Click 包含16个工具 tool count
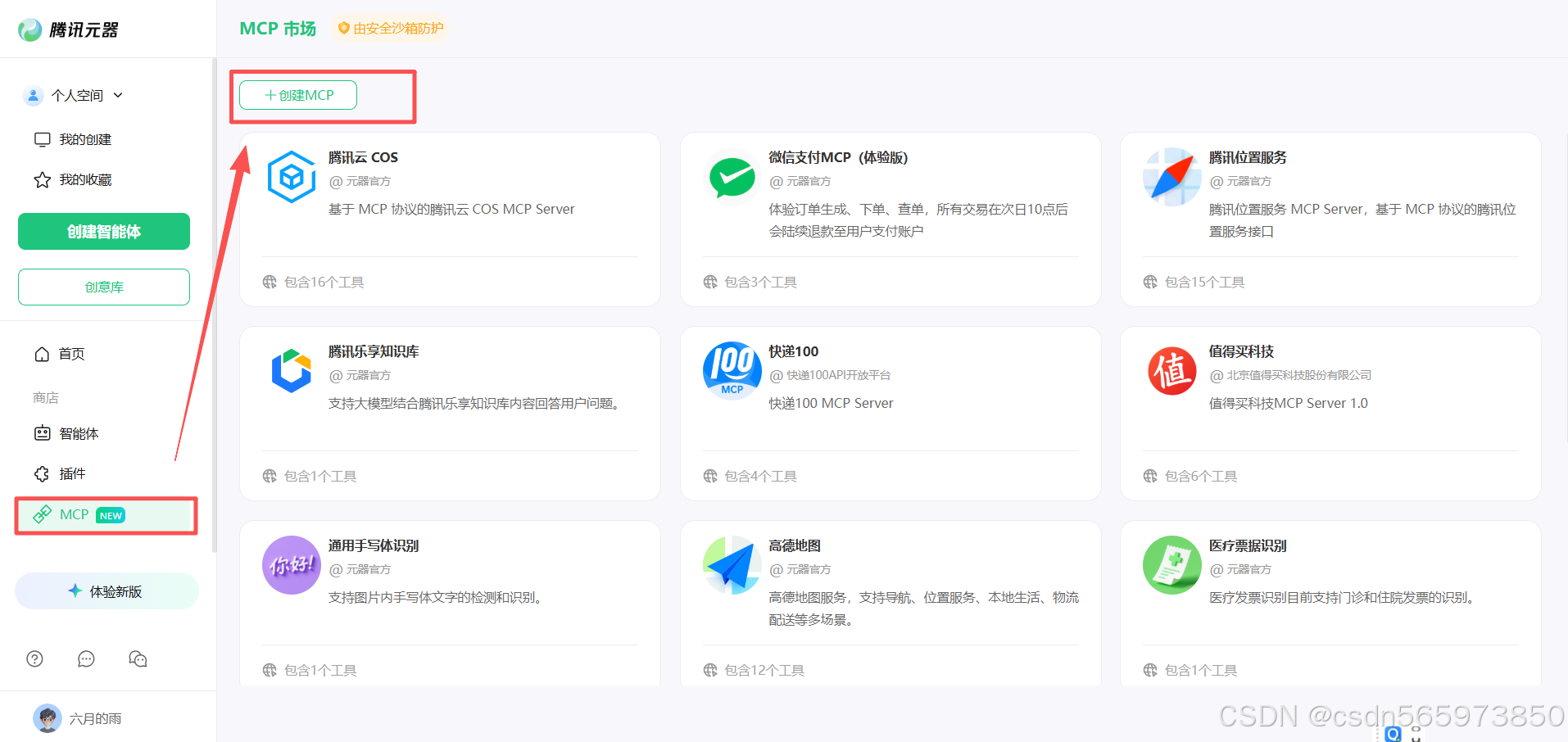1568x742 pixels. (x=324, y=282)
